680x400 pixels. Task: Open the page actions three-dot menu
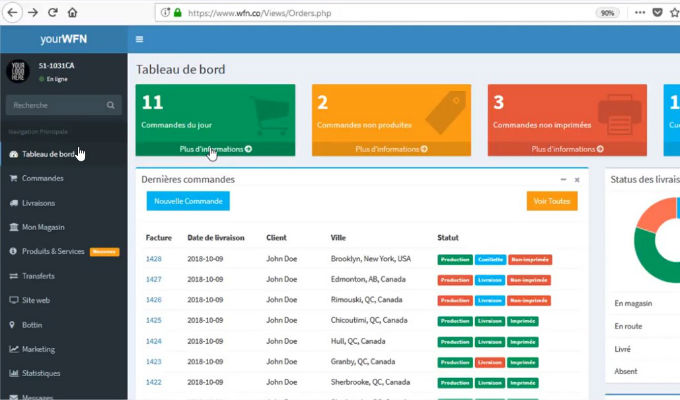point(640,13)
